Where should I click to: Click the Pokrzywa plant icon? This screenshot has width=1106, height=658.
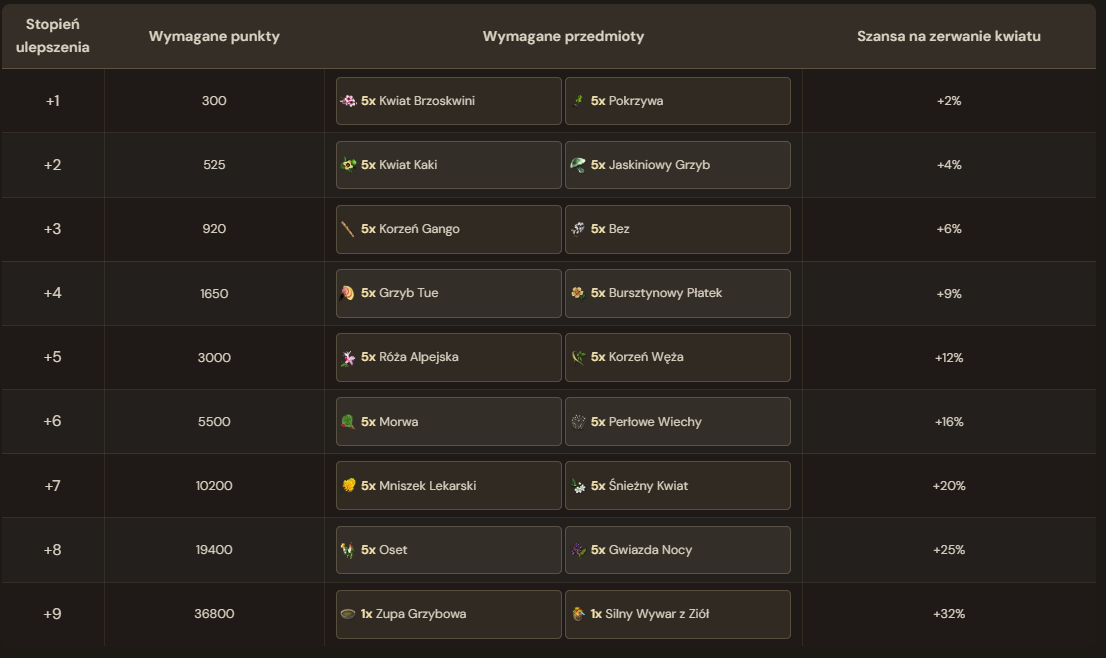click(x=578, y=101)
